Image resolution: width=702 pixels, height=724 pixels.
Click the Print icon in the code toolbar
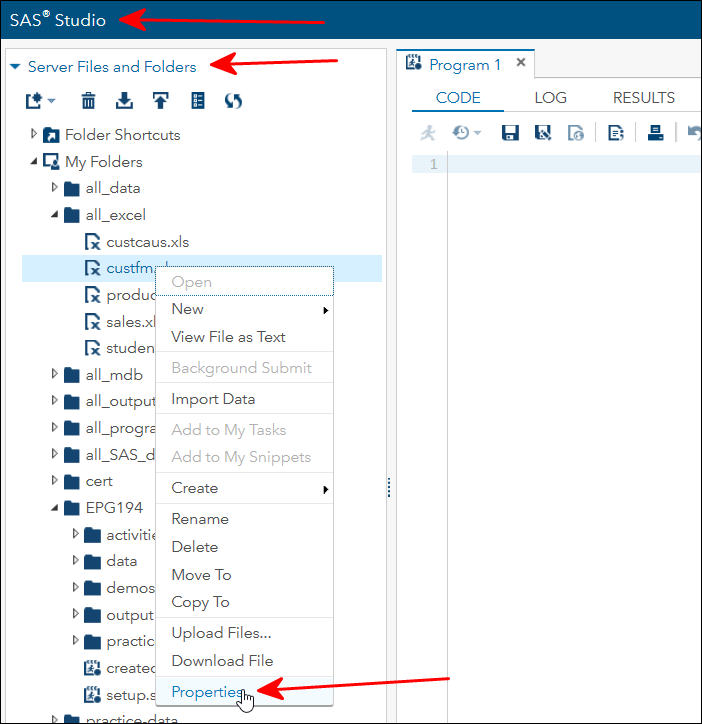tap(655, 133)
